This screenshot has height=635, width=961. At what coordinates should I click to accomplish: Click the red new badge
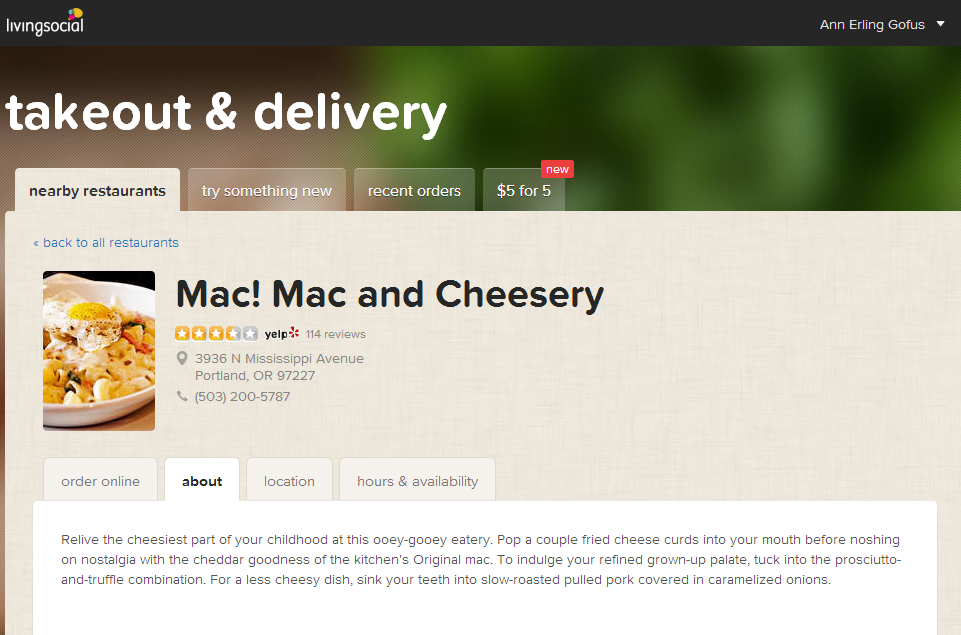coord(557,169)
